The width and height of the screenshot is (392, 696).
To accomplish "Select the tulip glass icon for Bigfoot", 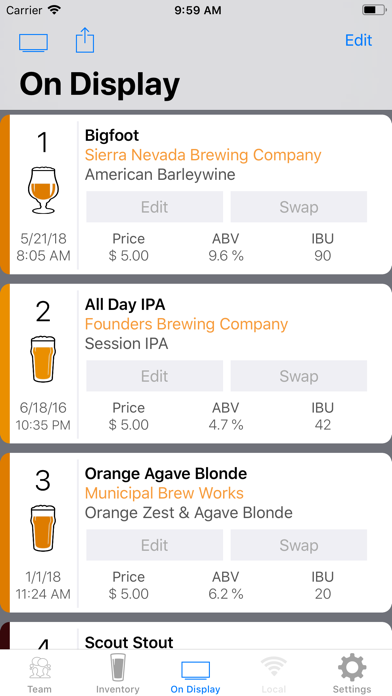I will [43, 191].
